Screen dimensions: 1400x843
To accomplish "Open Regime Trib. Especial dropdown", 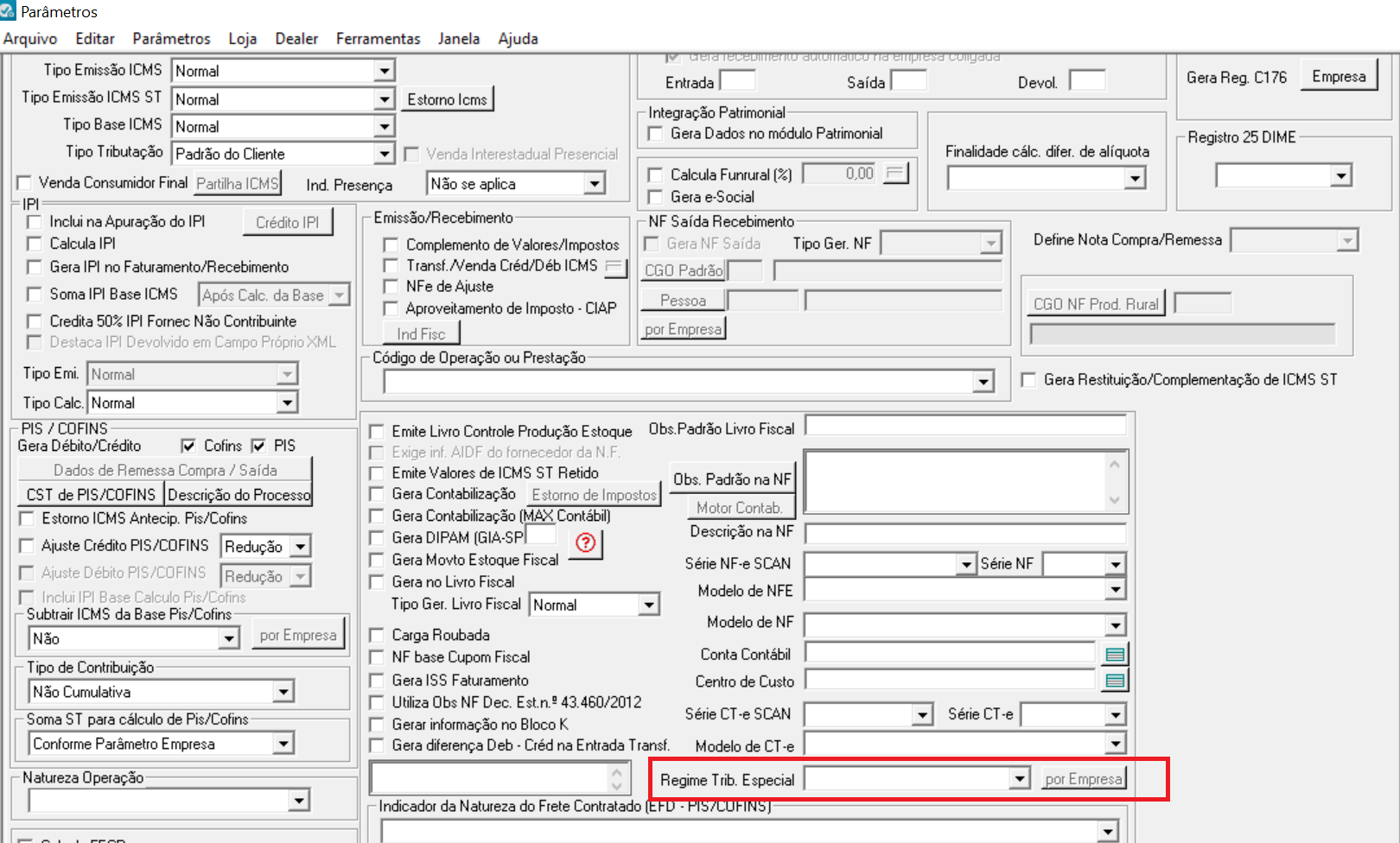I will [1020, 779].
